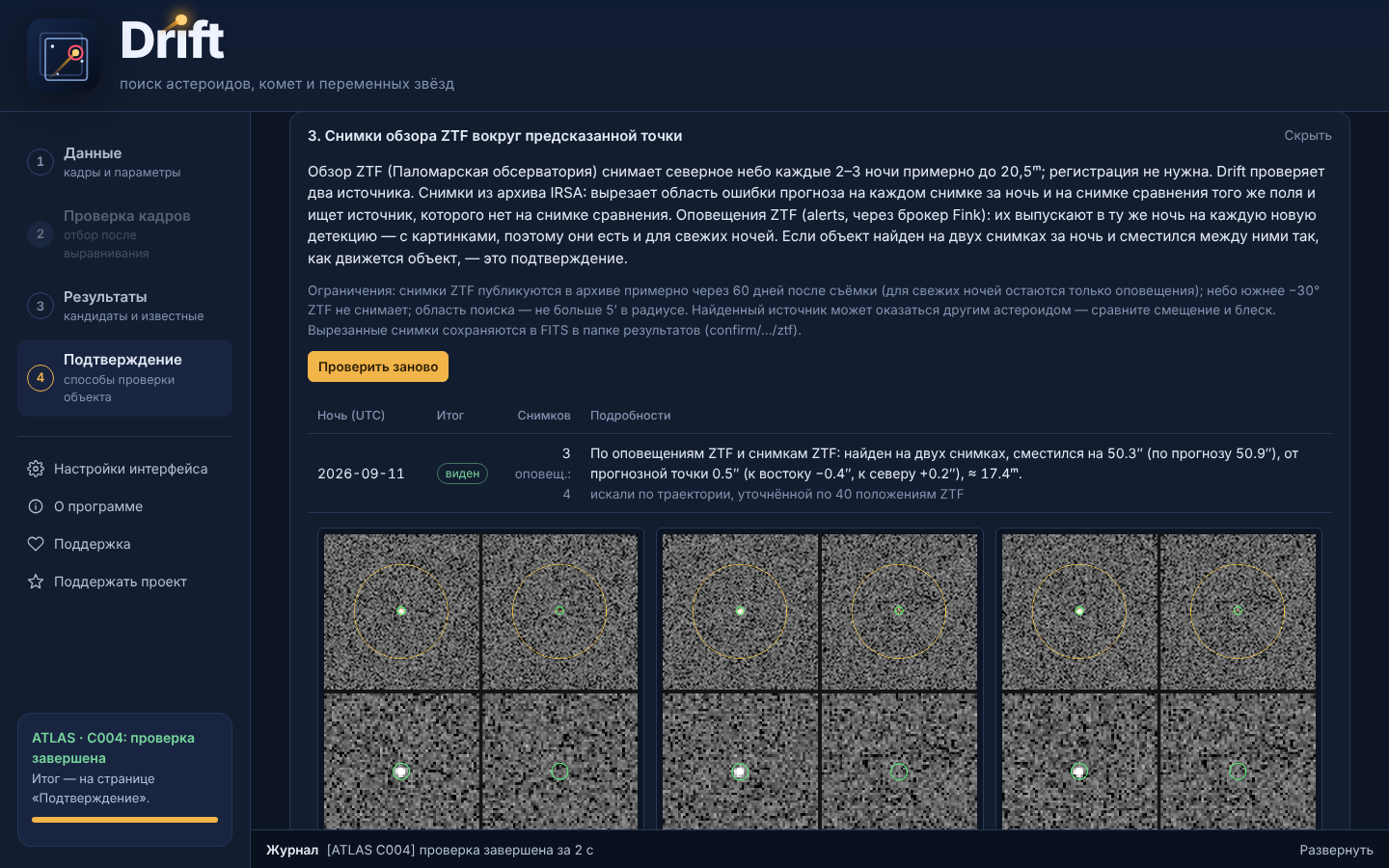
Task: Click the info icon beside О программе
Action: (x=36, y=506)
